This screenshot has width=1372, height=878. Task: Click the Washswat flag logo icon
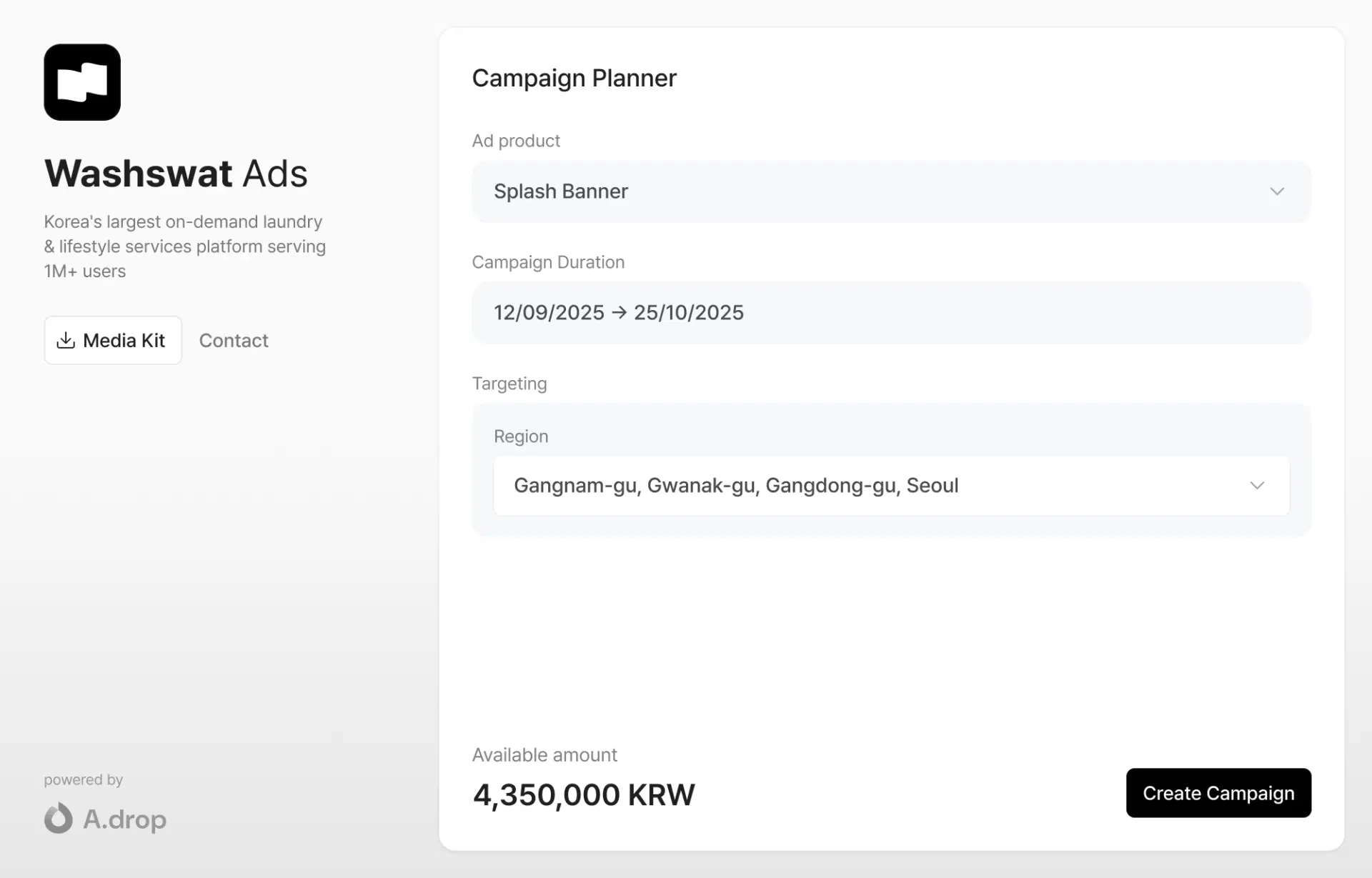click(x=82, y=82)
